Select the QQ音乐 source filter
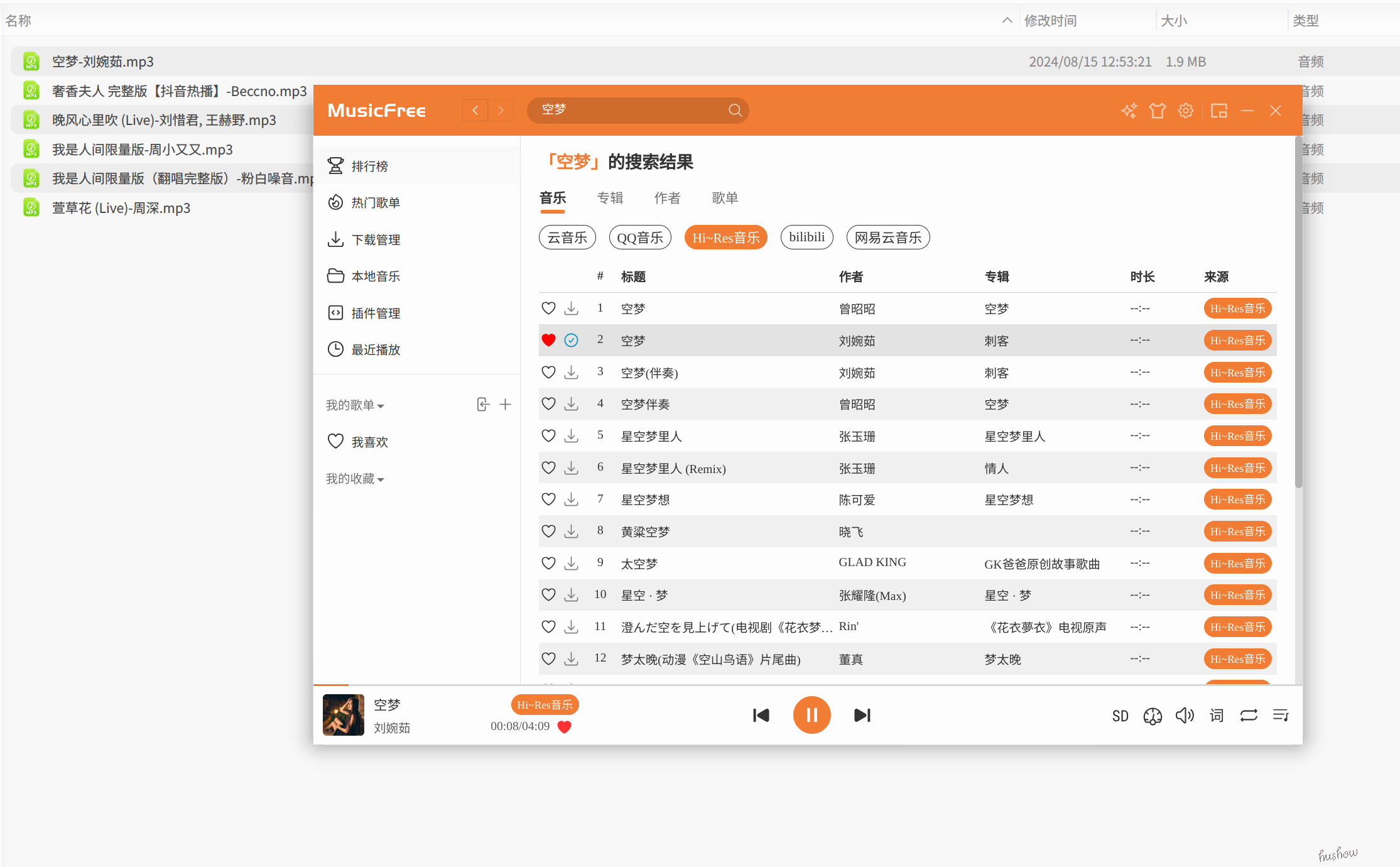 [x=640, y=237]
